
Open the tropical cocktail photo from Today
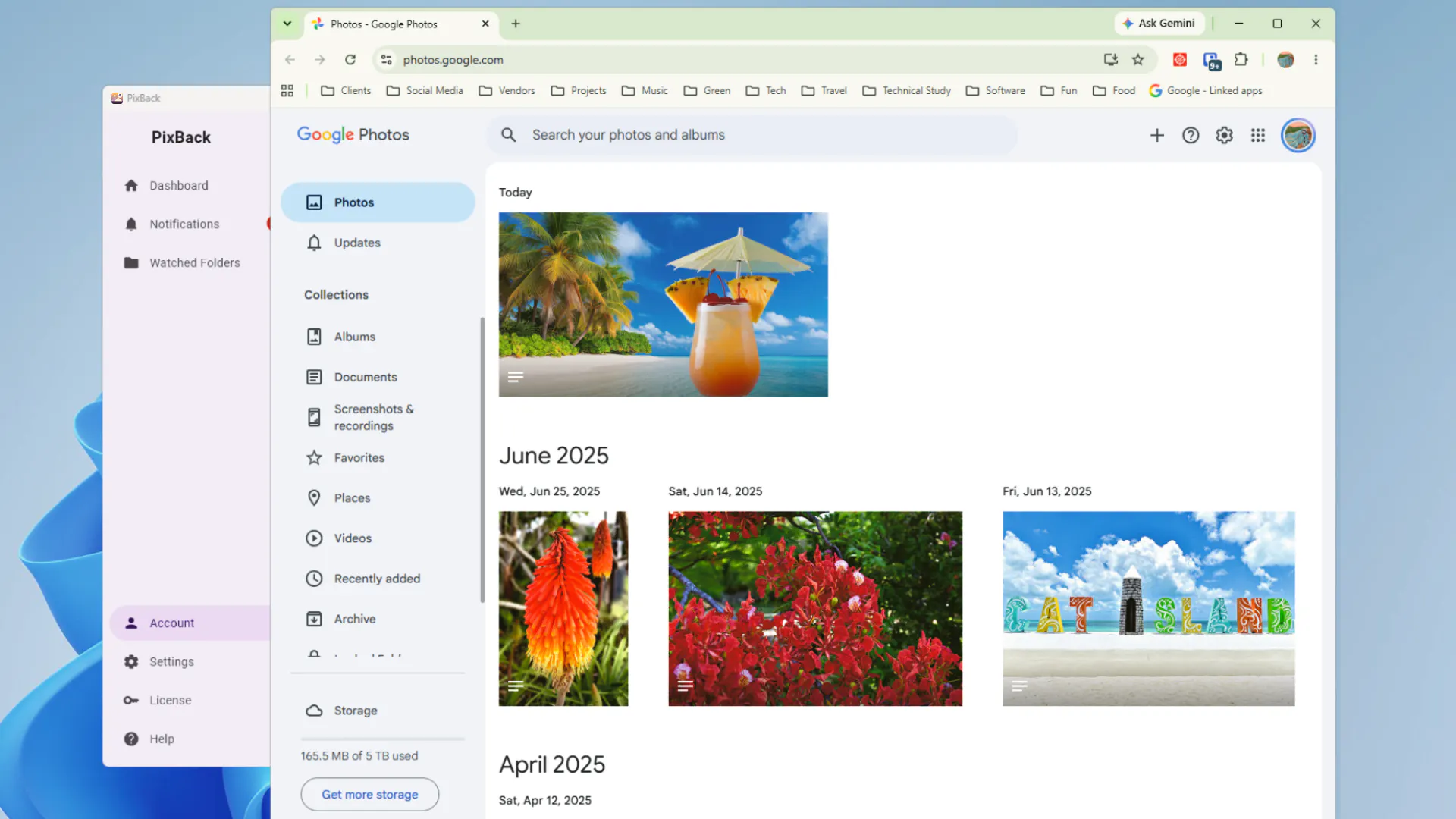663,305
